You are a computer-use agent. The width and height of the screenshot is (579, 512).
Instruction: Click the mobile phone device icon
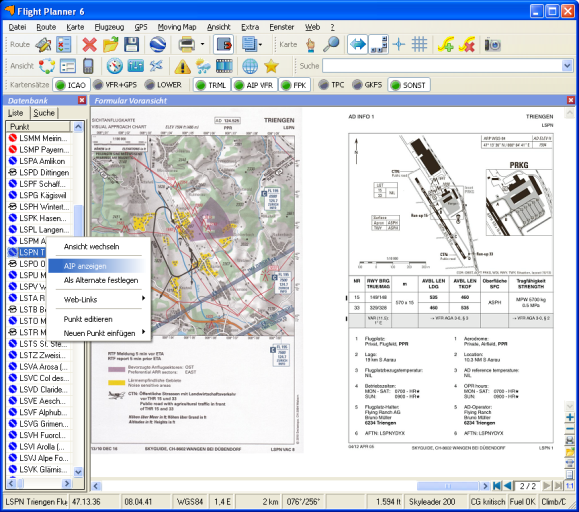click(88, 66)
